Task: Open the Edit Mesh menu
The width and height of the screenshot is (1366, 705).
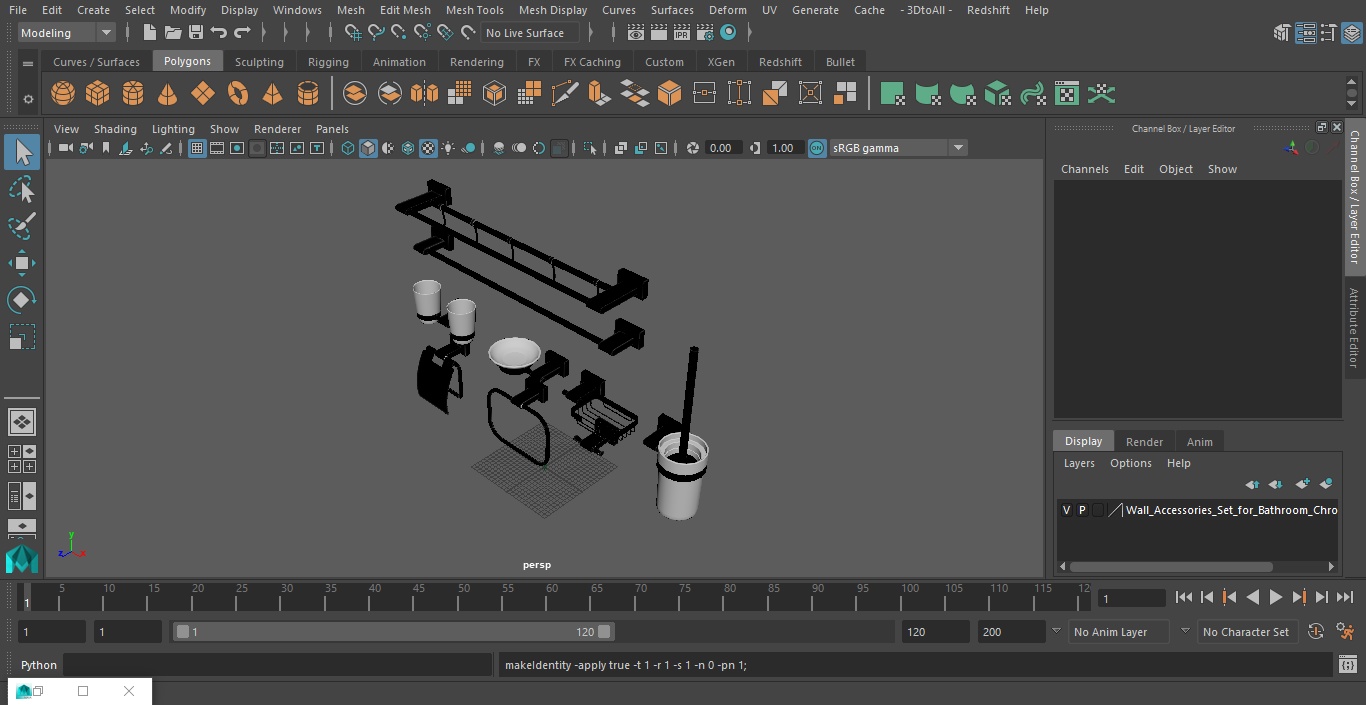Action: tap(405, 10)
